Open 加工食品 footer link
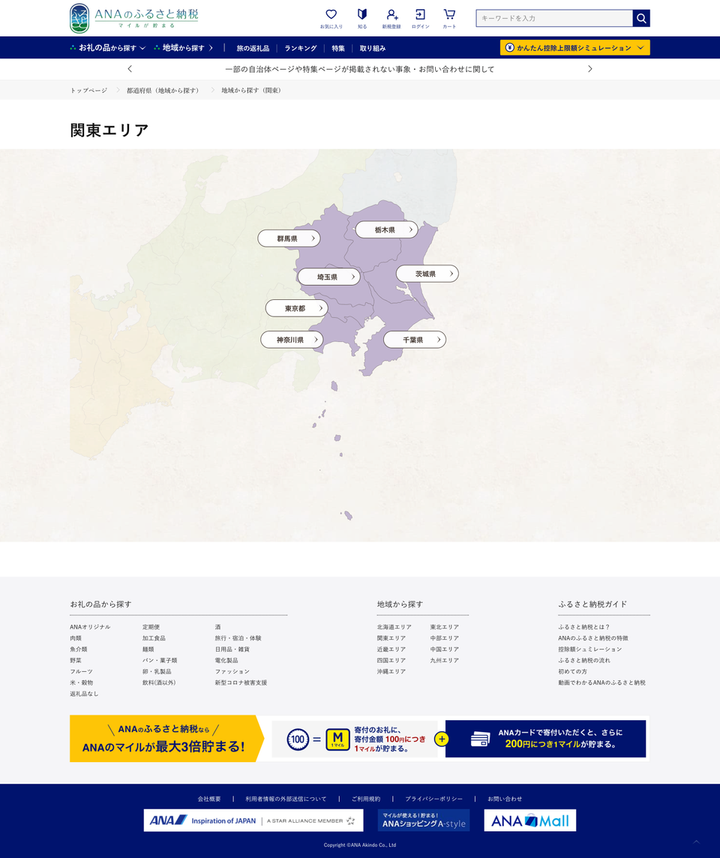The height and width of the screenshot is (858, 720). pos(154,638)
